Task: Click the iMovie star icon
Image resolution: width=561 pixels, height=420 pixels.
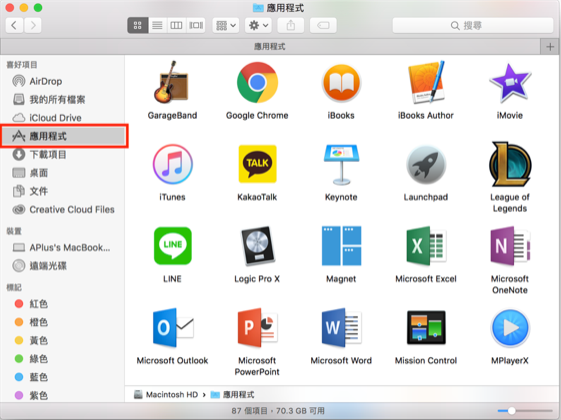Action: (510, 83)
